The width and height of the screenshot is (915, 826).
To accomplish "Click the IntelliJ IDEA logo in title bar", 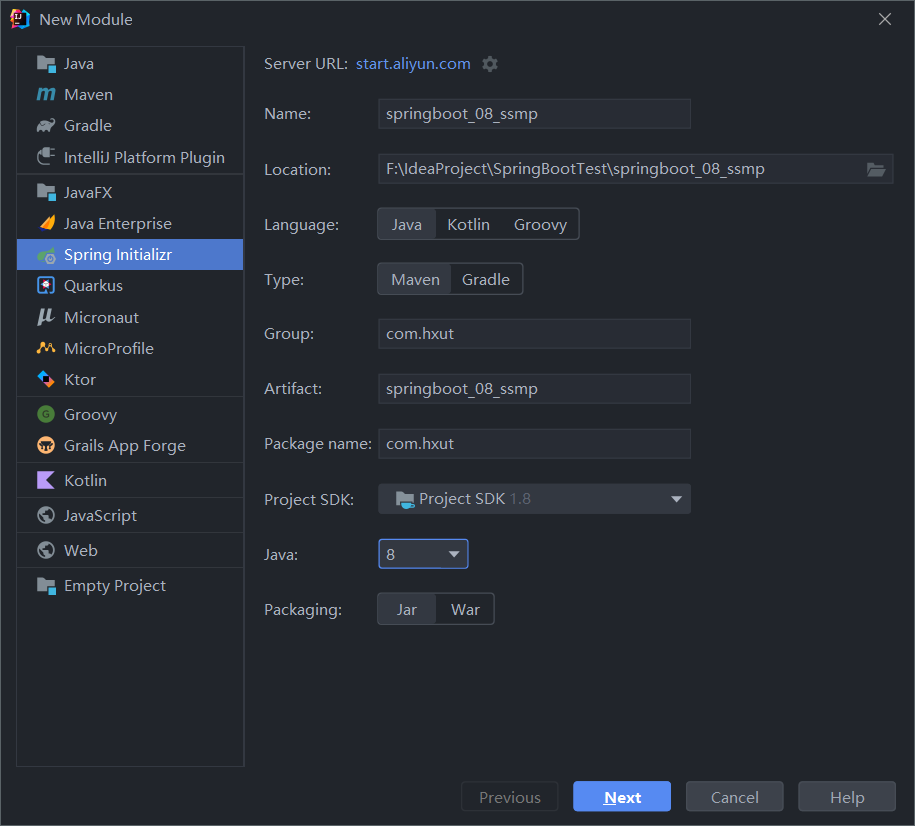I will (19, 19).
